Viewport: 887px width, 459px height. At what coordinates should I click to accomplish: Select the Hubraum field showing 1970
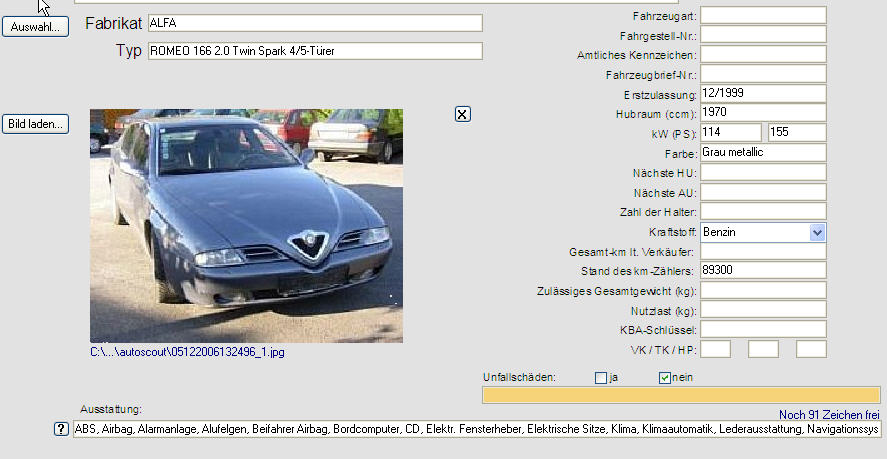[763, 113]
